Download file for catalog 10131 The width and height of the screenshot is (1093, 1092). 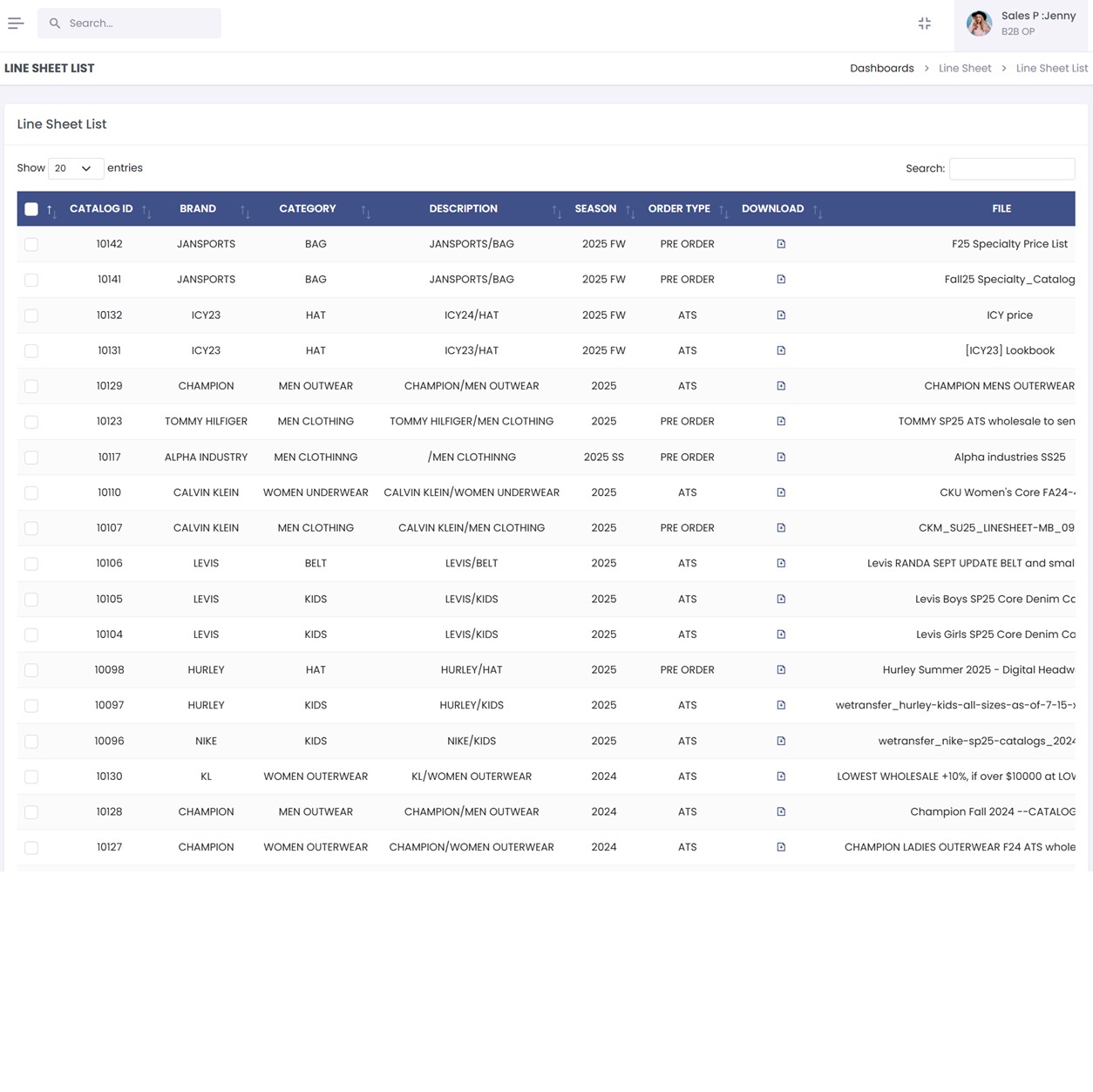(781, 350)
